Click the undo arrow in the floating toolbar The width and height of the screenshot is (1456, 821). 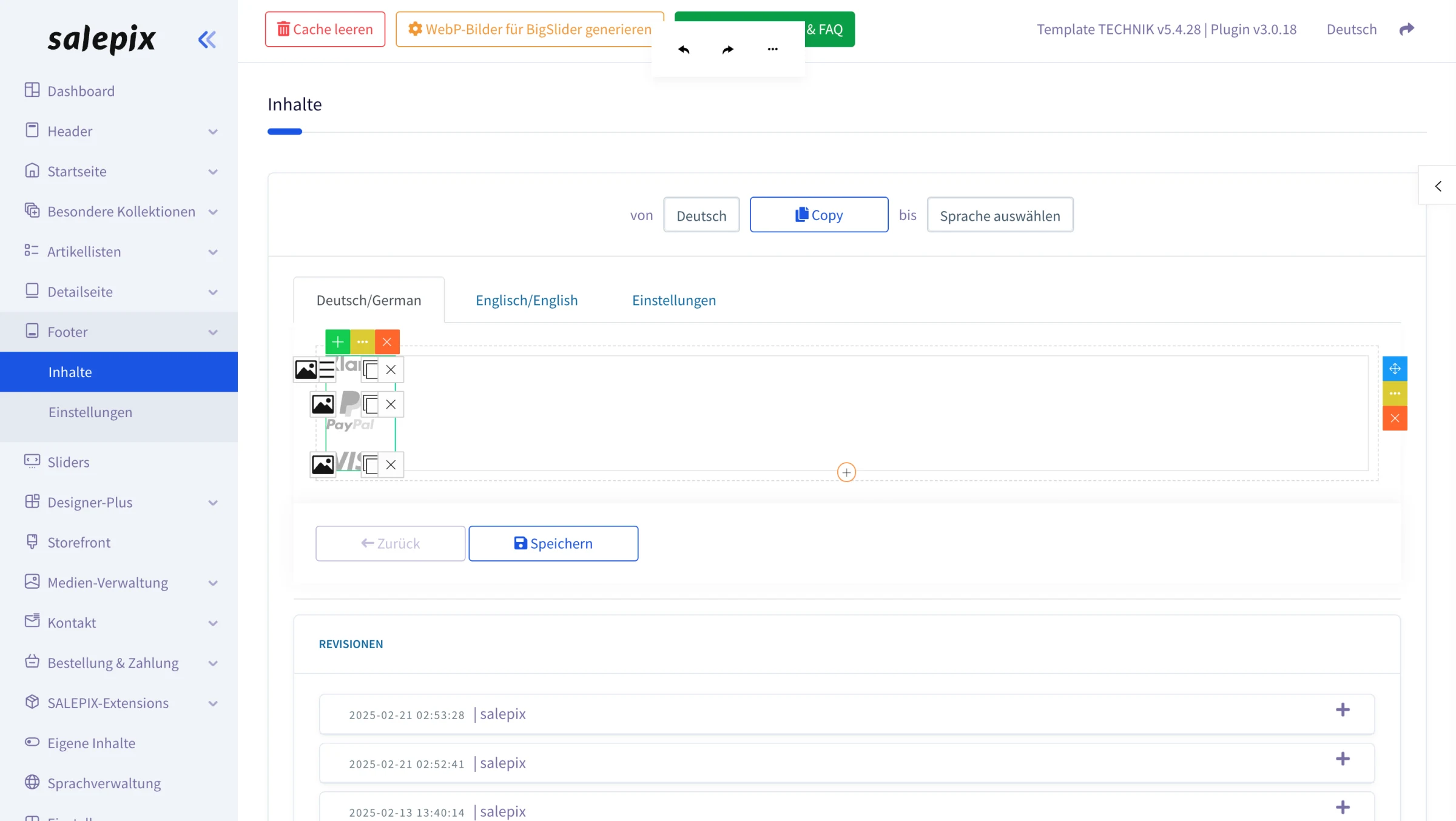684,49
